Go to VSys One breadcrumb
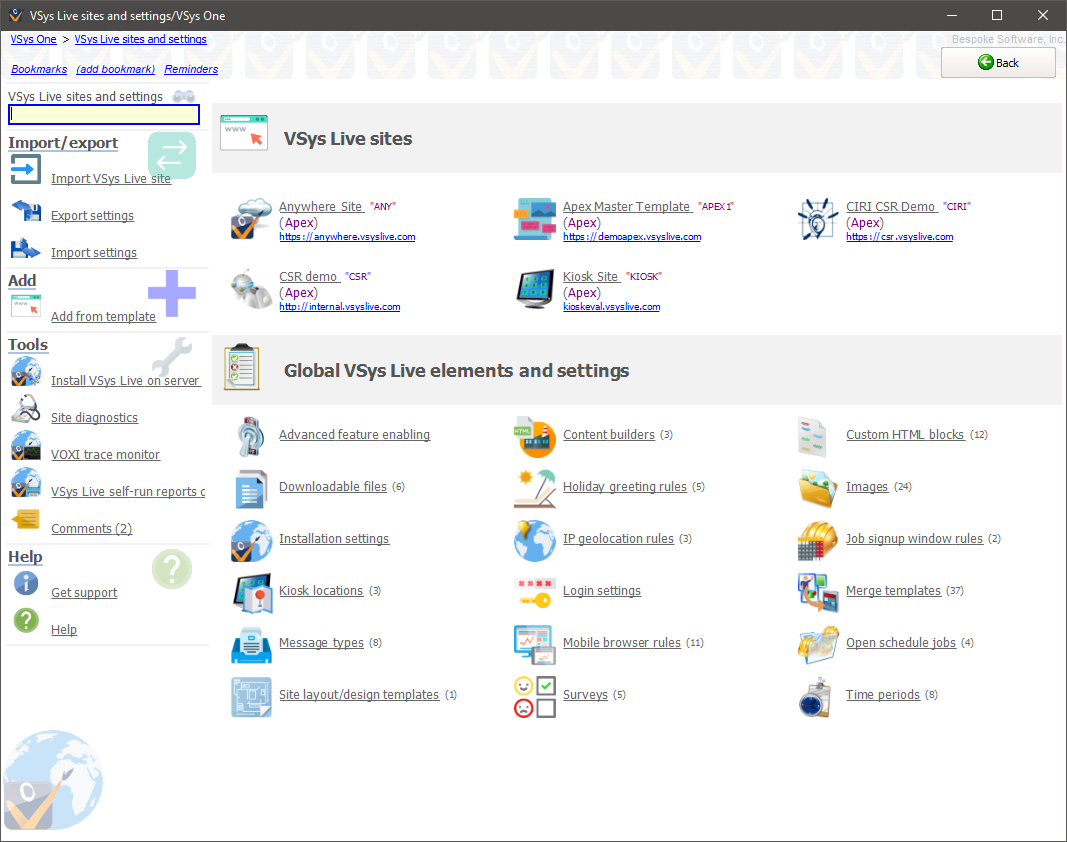This screenshot has width=1067, height=842. [33, 40]
